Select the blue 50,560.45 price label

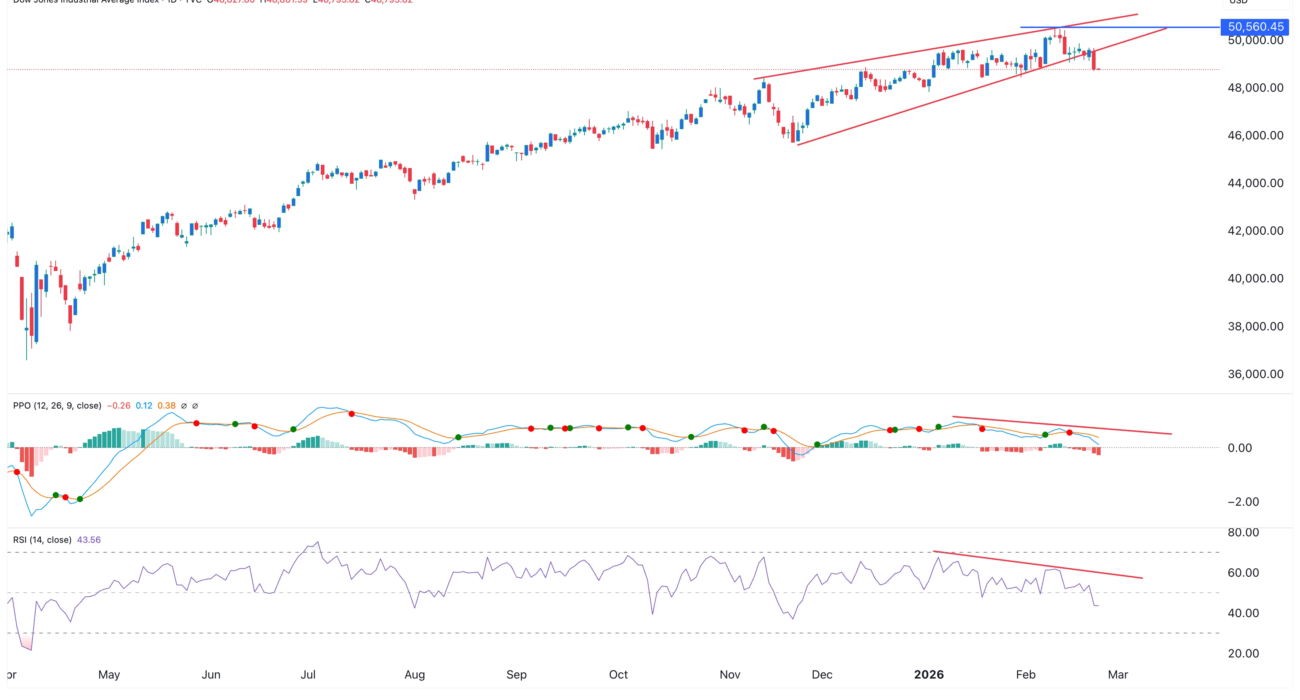(1255, 27)
